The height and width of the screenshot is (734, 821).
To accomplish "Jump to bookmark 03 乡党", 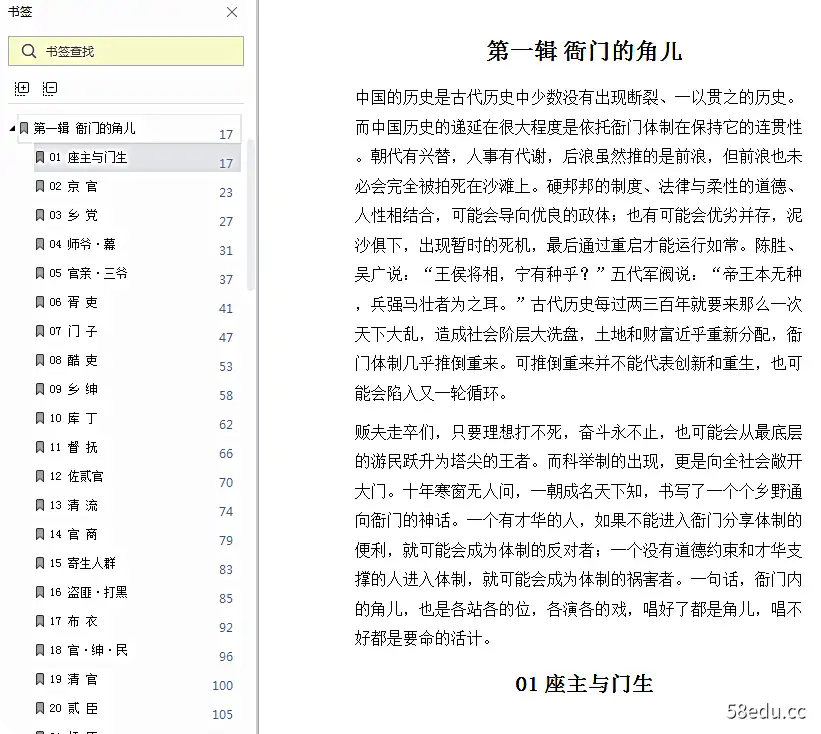I will tap(137, 215).
